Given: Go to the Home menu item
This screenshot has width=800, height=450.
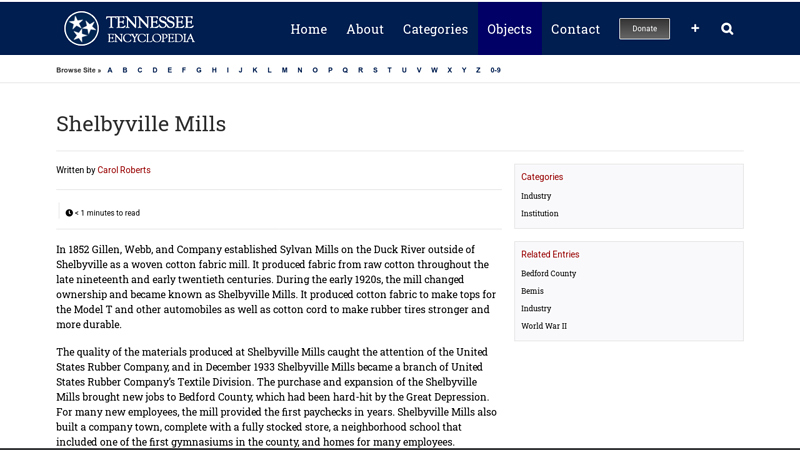Looking at the screenshot, I should pyautogui.click(x=308, y=29).
